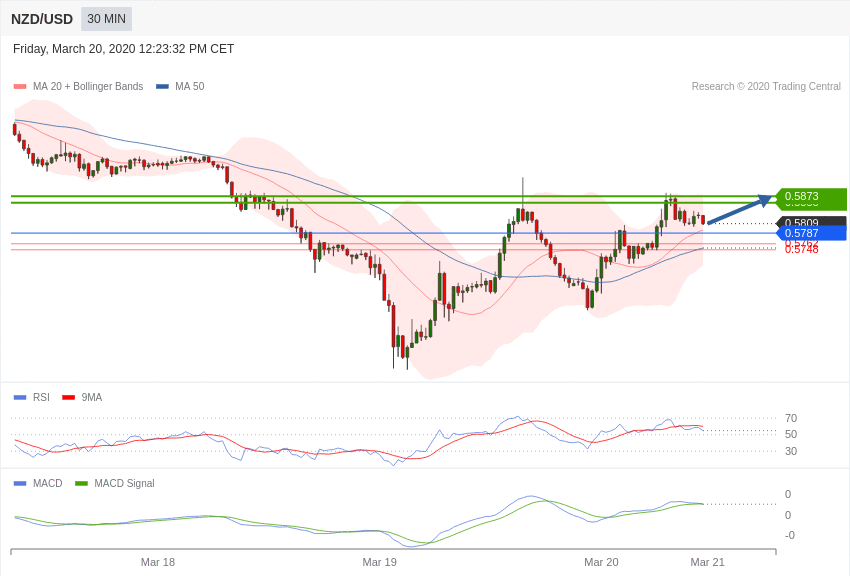Toggle the MACD Signal series label

(x=124, y=484)
